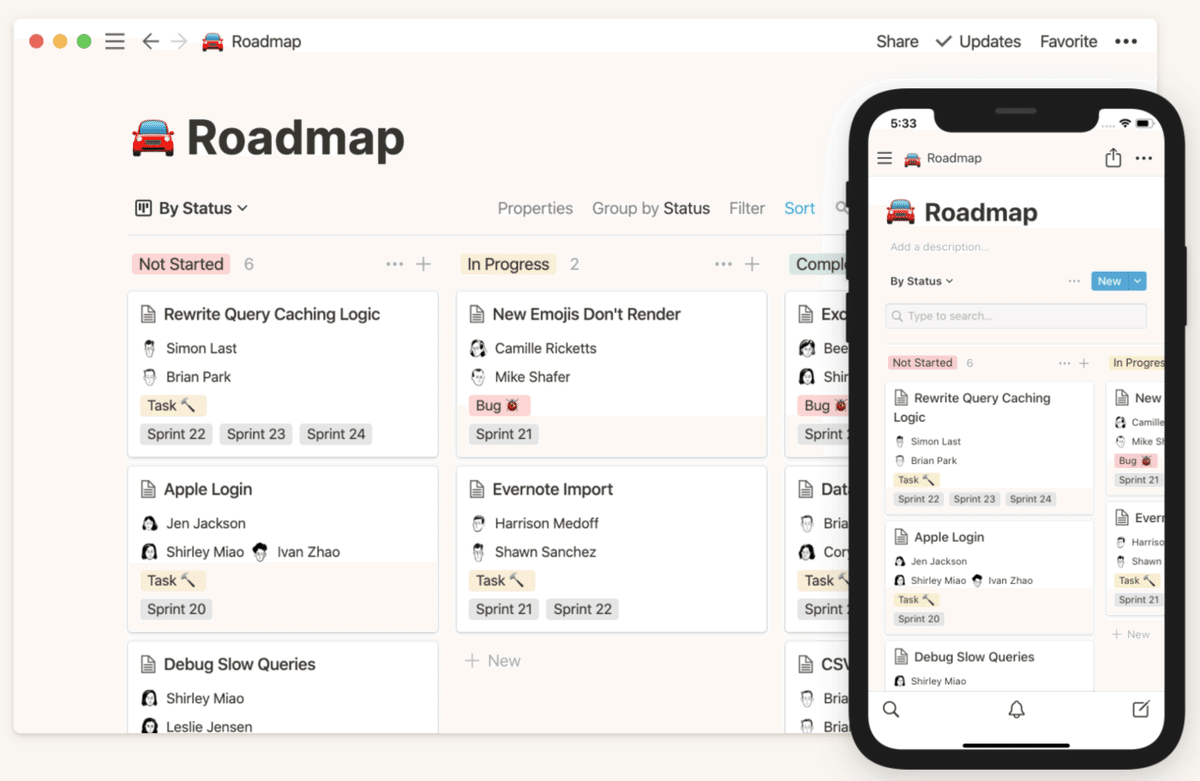The height and width of the screenshot is (781, 1200).
Task: Click Brian Park name on desktop Rewrite Query card
Action: [198, 377]
